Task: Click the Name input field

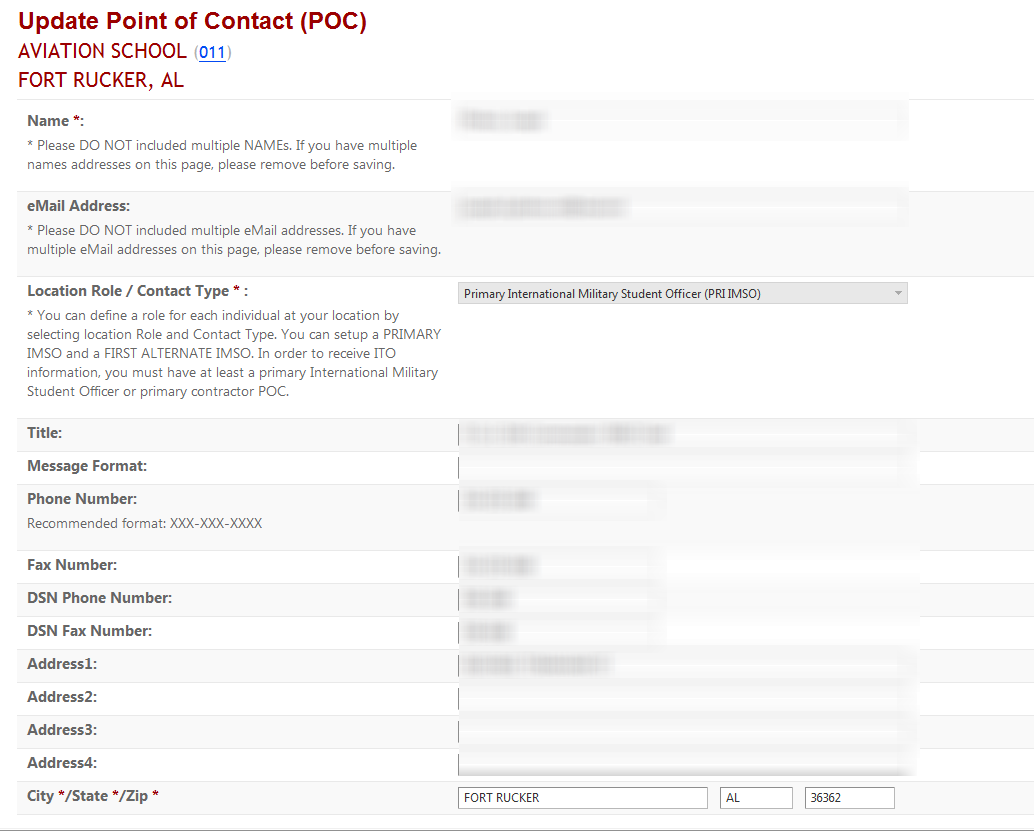Action: point(680,121)
